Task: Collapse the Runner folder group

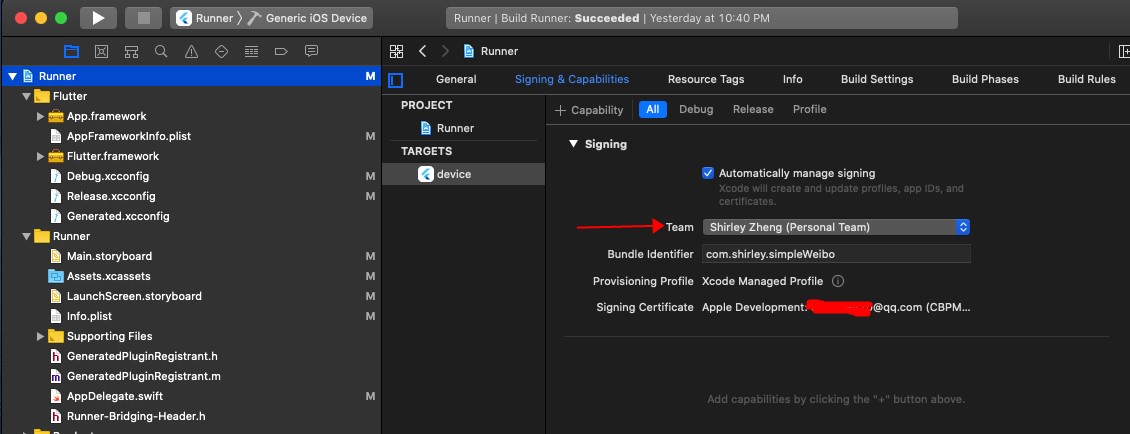Action: point(27,236)
